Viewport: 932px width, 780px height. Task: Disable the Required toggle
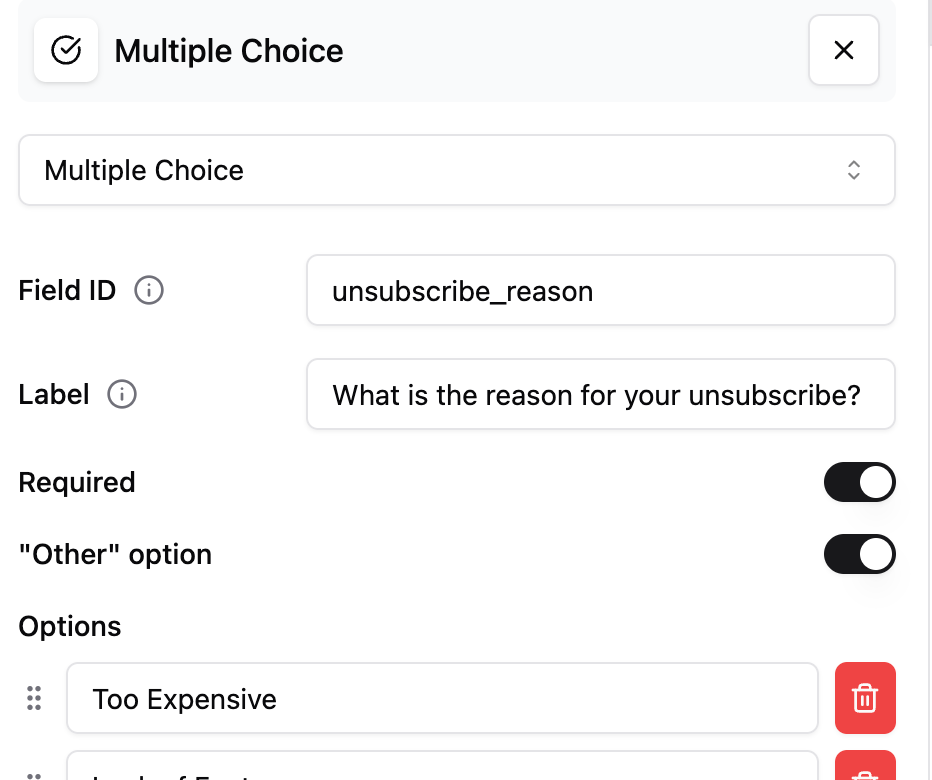click(859, 482)
